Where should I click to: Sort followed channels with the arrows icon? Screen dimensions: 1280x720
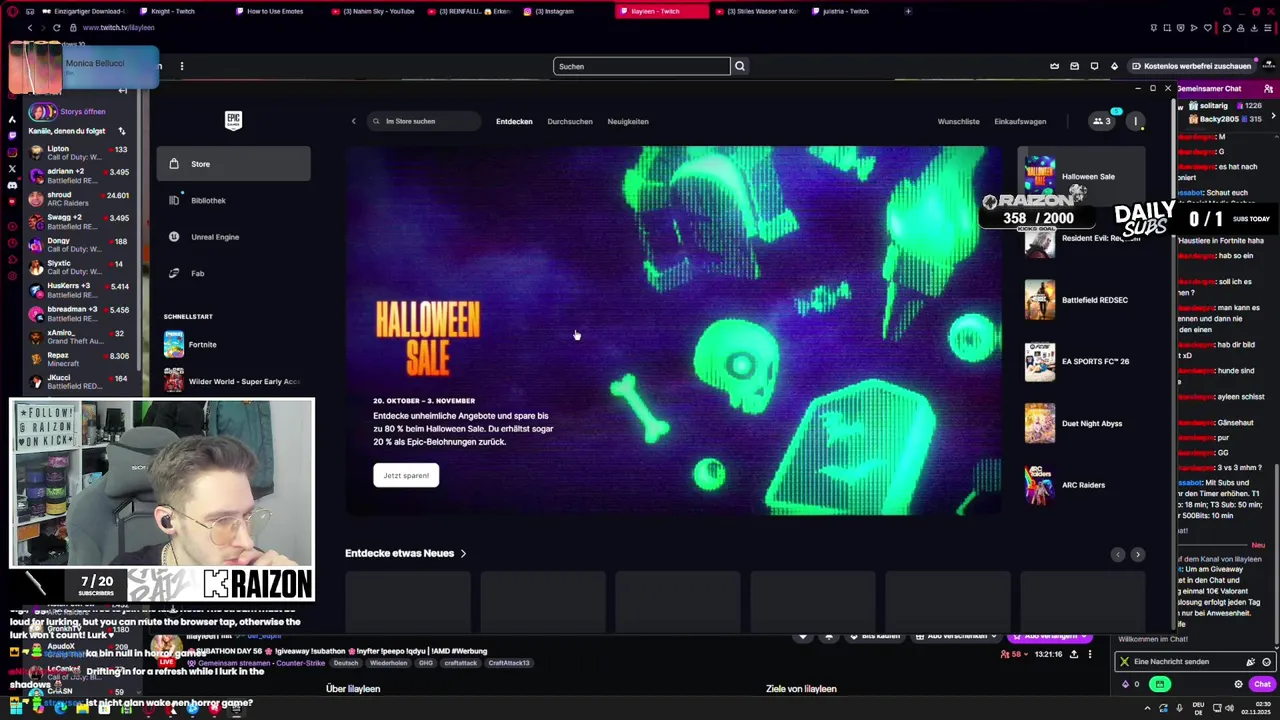122,131
